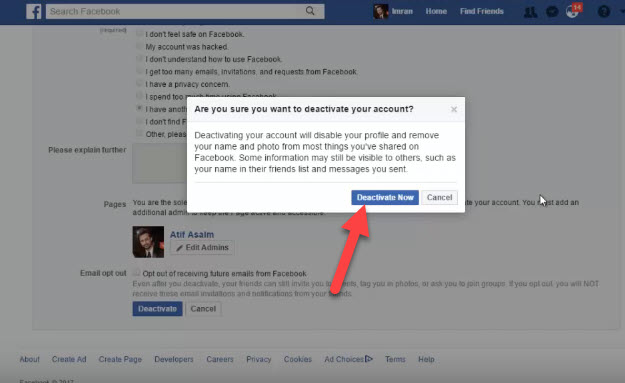
Task: Open the Create Ad footer link
Action: 69,359
